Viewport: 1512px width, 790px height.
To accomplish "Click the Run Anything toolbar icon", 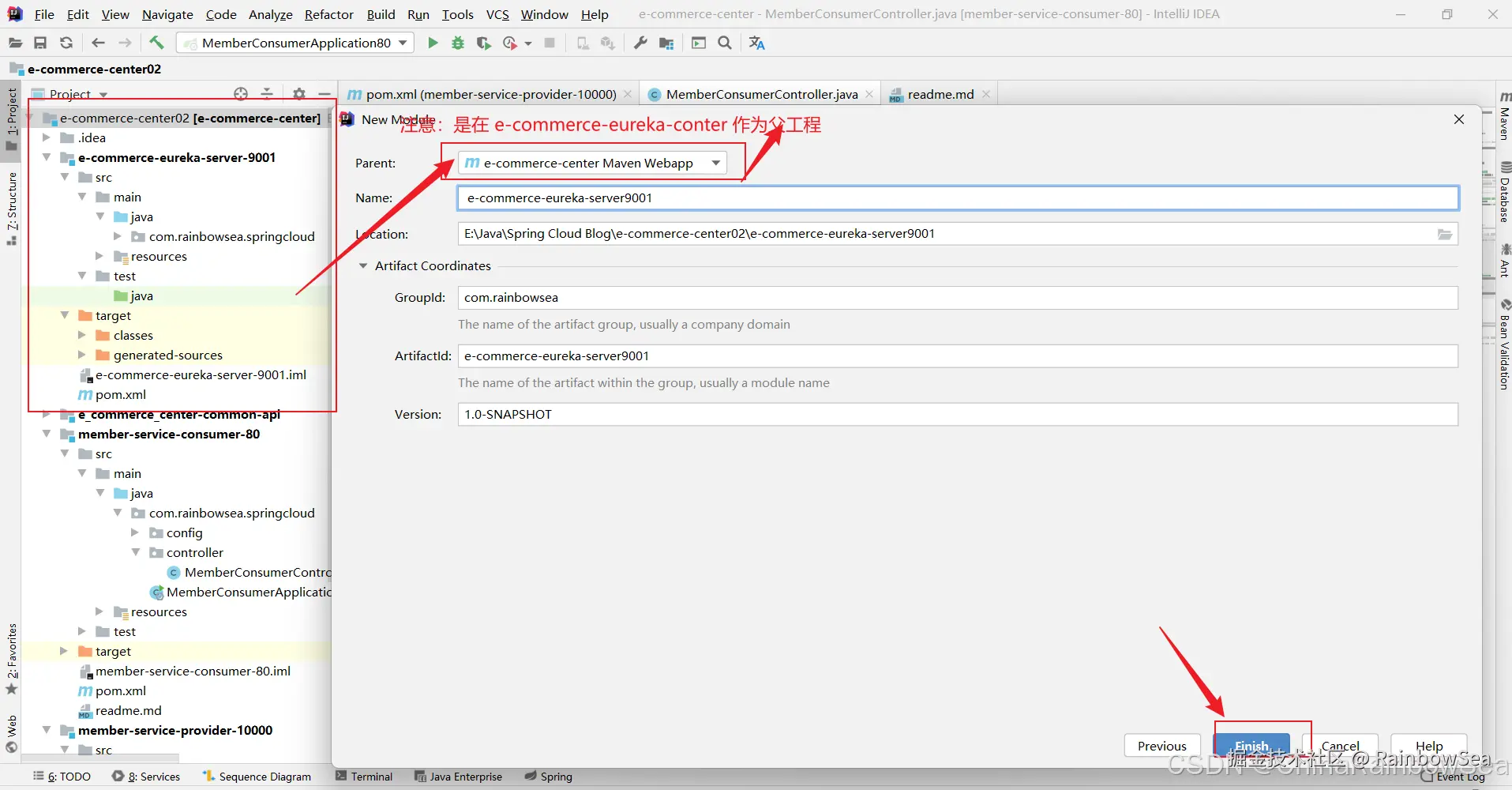I will click(x=699, y=43).
